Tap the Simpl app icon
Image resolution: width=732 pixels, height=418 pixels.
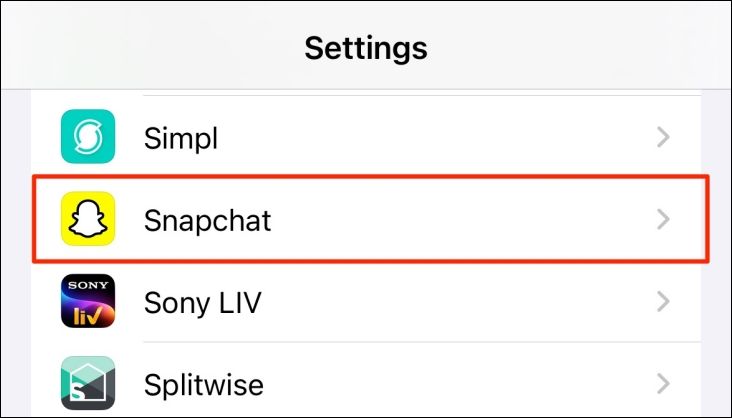coord(87,137)
